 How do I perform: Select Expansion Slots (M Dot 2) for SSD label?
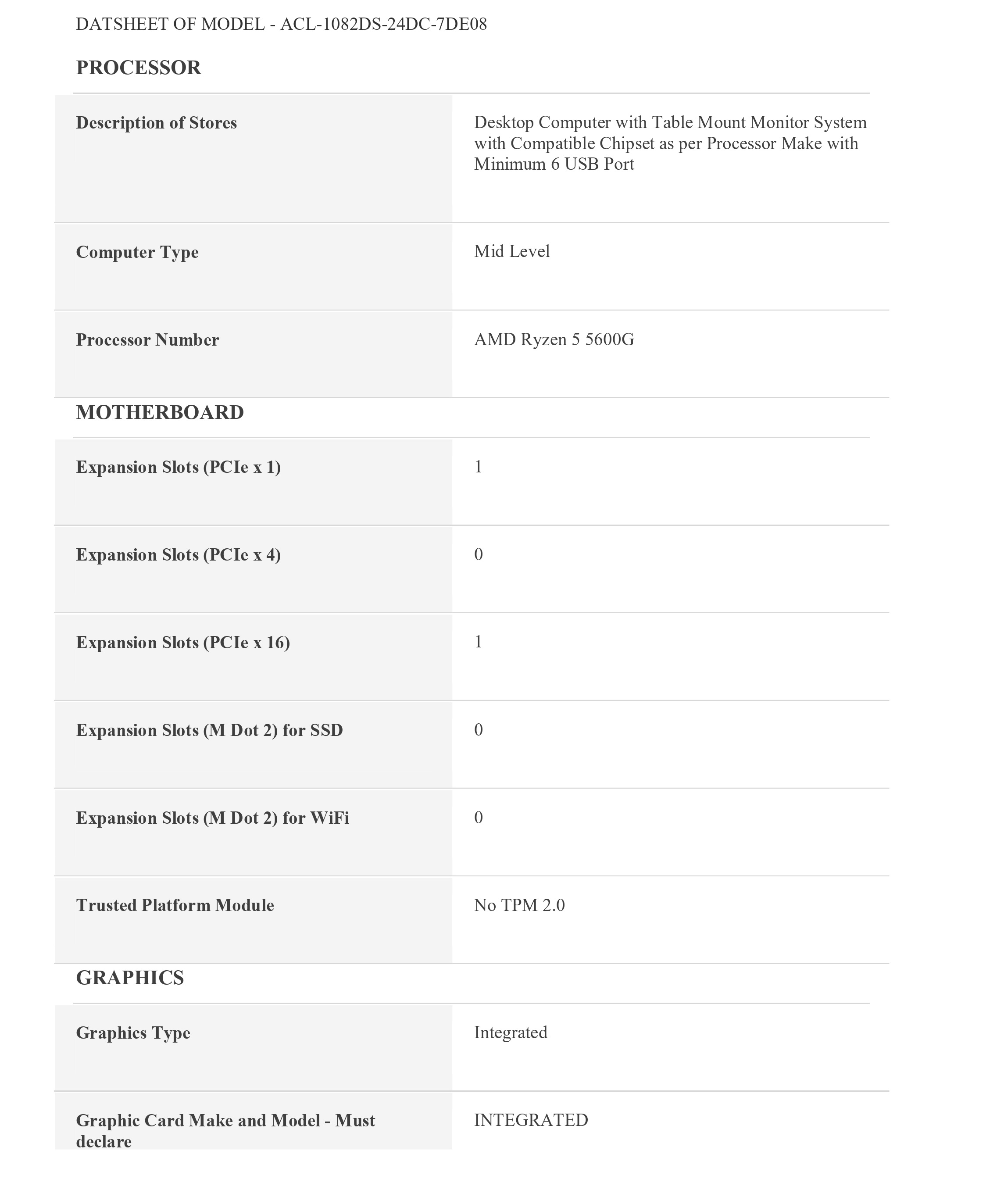pos(209,730)
